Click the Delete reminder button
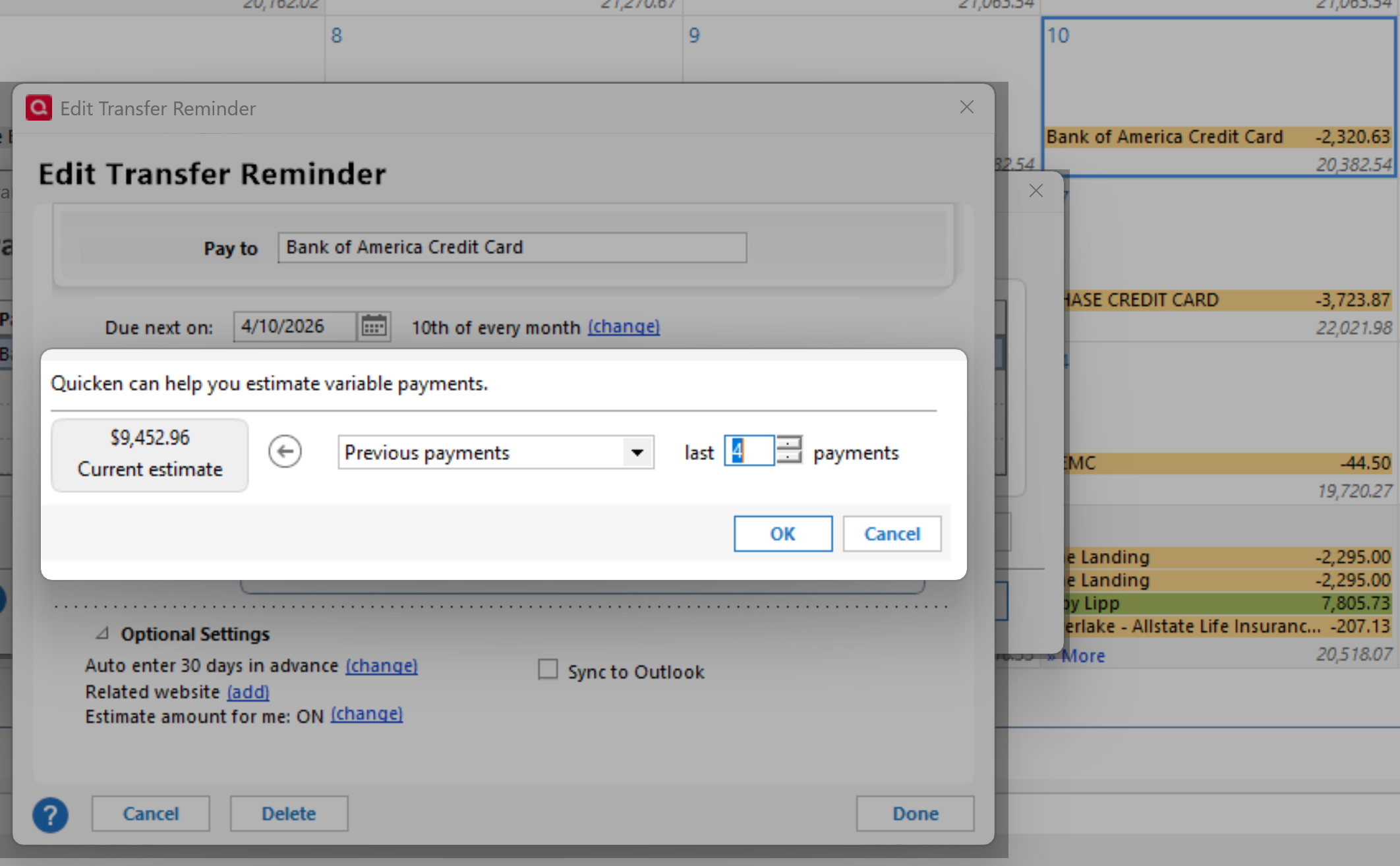Image resolution: width=1400 pixels, height=866 pixels. tap(289, 814)
